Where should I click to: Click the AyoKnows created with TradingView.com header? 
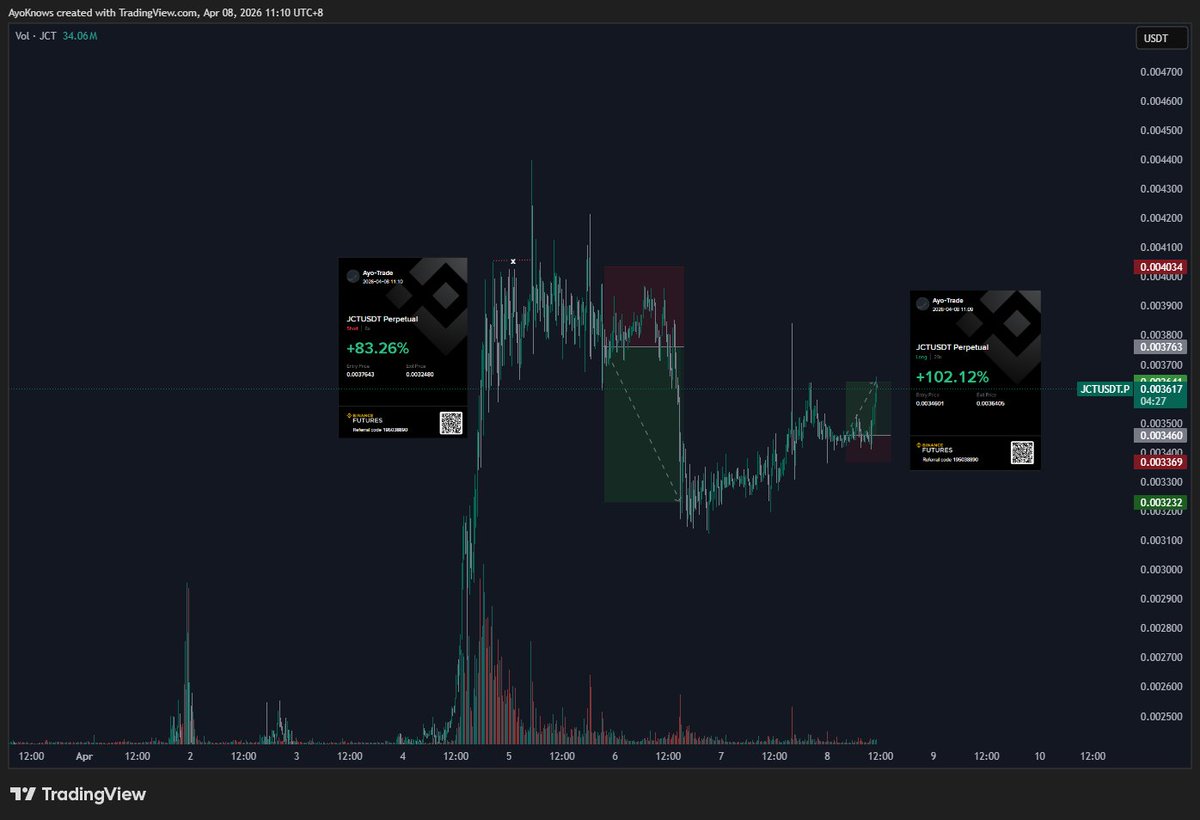pyautogui.click(x=165, y=12)
